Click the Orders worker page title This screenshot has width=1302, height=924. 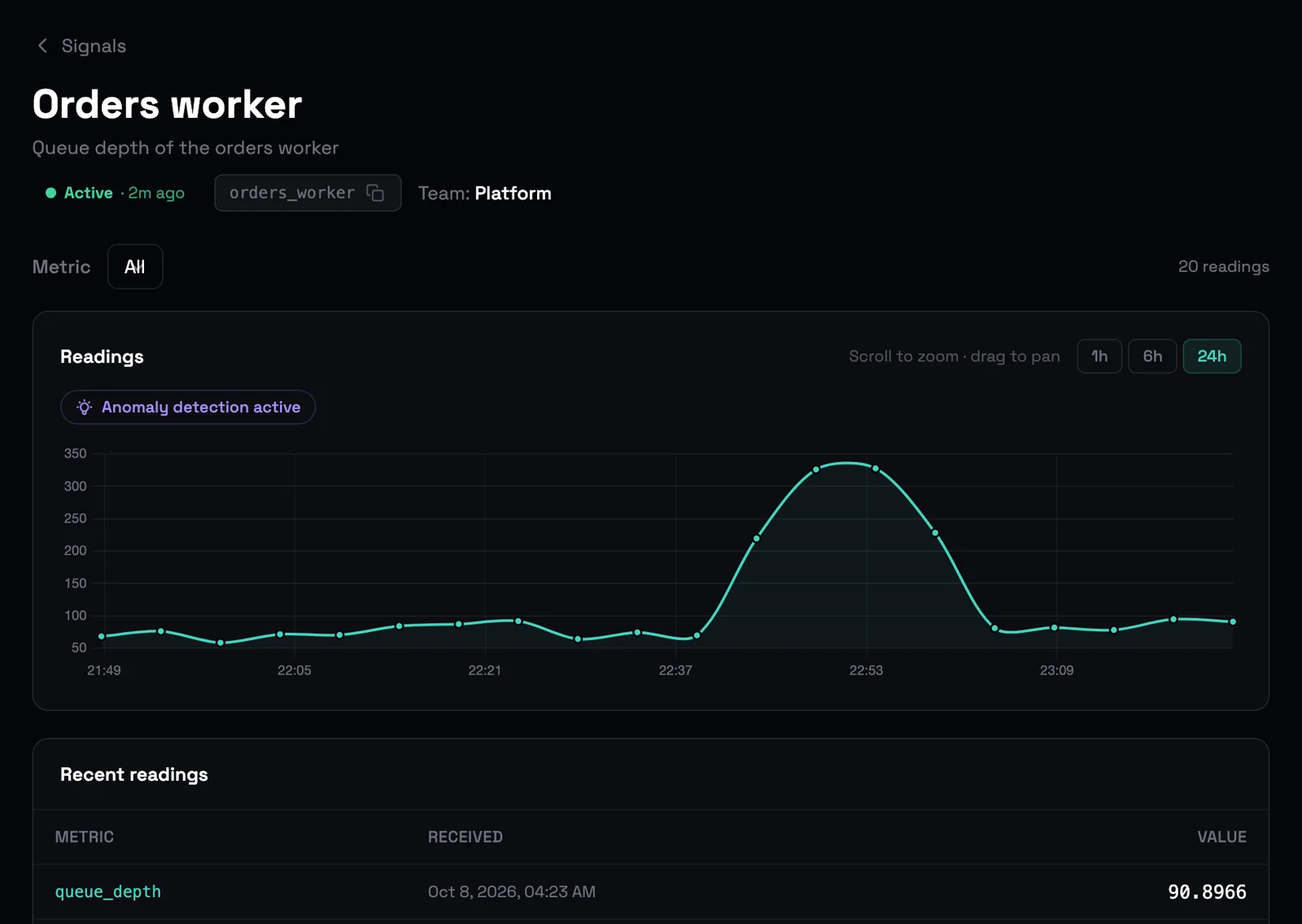tap(168, 105)
